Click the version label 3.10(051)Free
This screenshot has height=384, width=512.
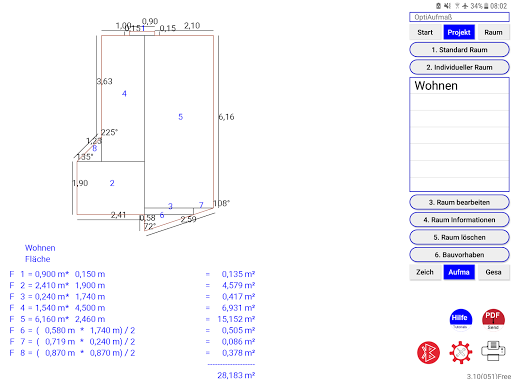[489, 376]
